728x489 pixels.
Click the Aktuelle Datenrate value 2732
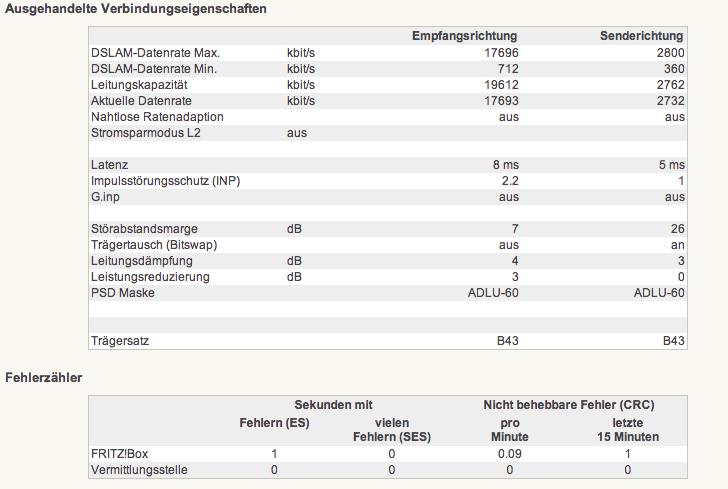coord(670,101)
